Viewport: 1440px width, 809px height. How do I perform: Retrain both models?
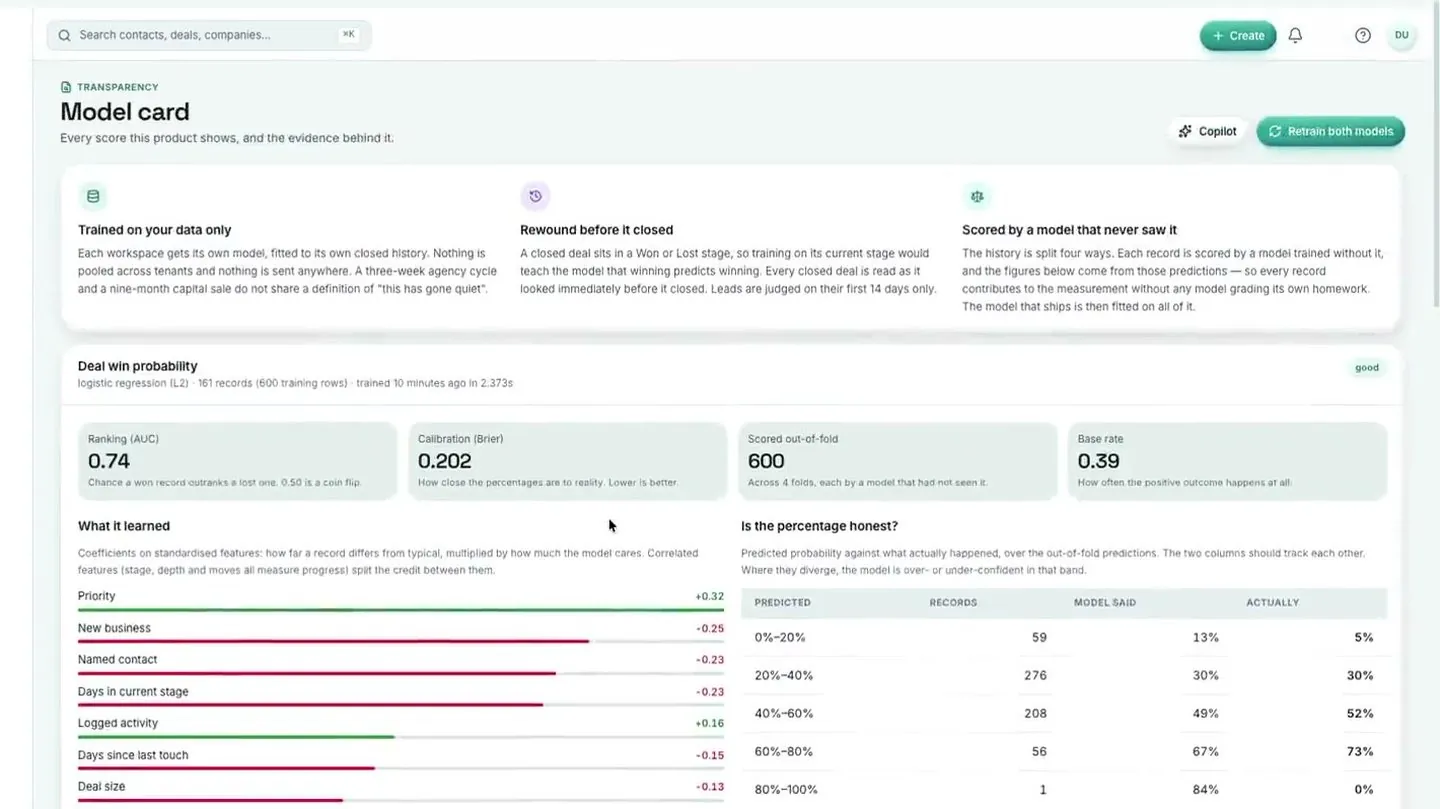click(x=1330, y=131)
